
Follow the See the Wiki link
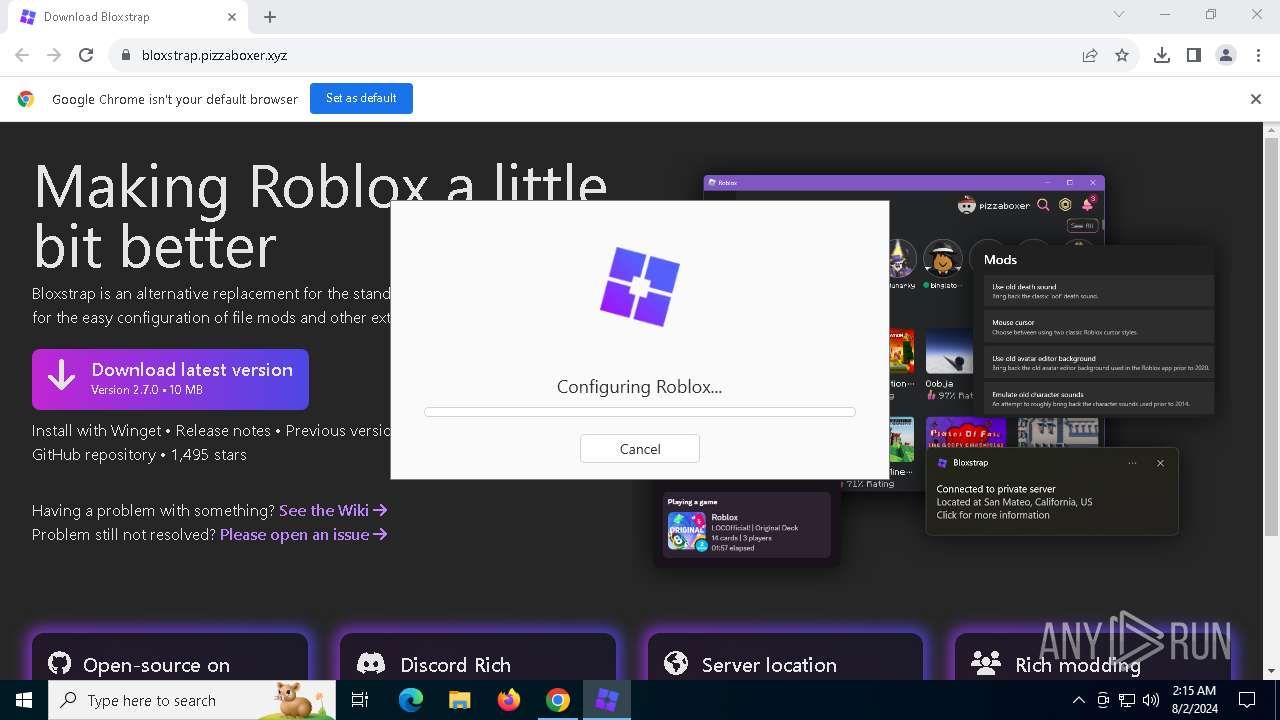point(333,510)
